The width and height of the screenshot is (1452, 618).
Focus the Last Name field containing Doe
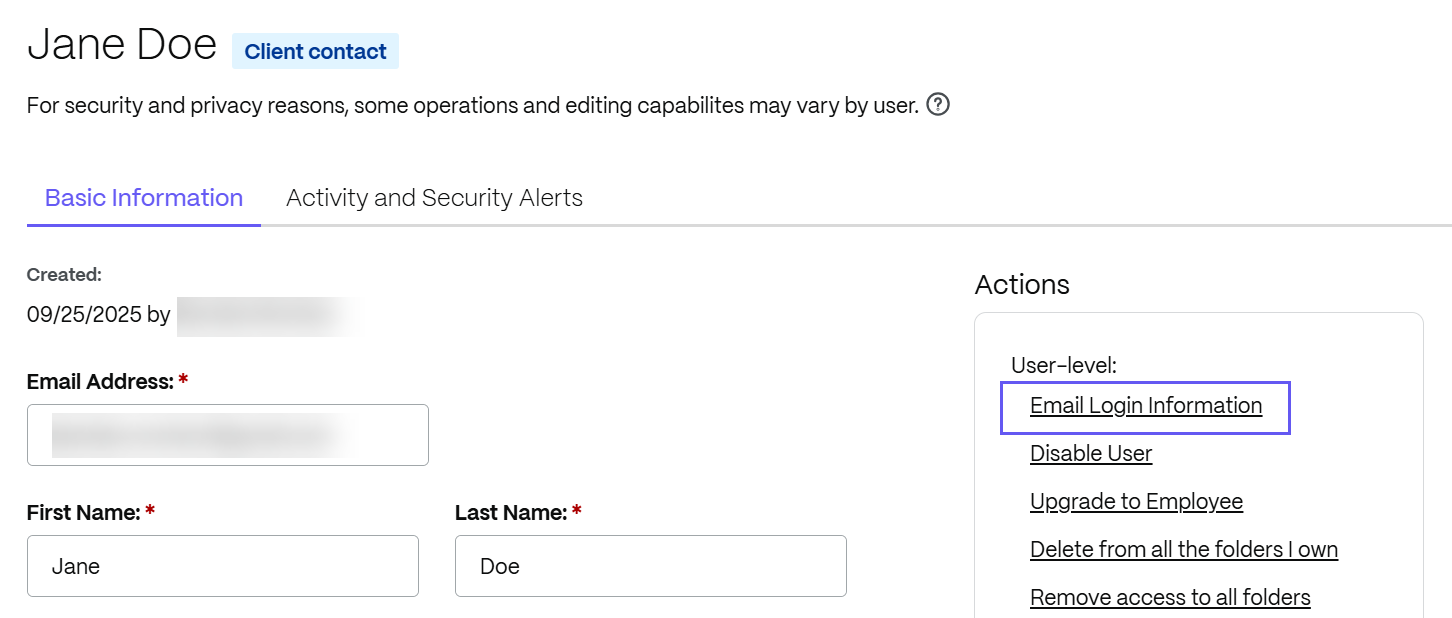pyautogui.click(x=650, y=566)
